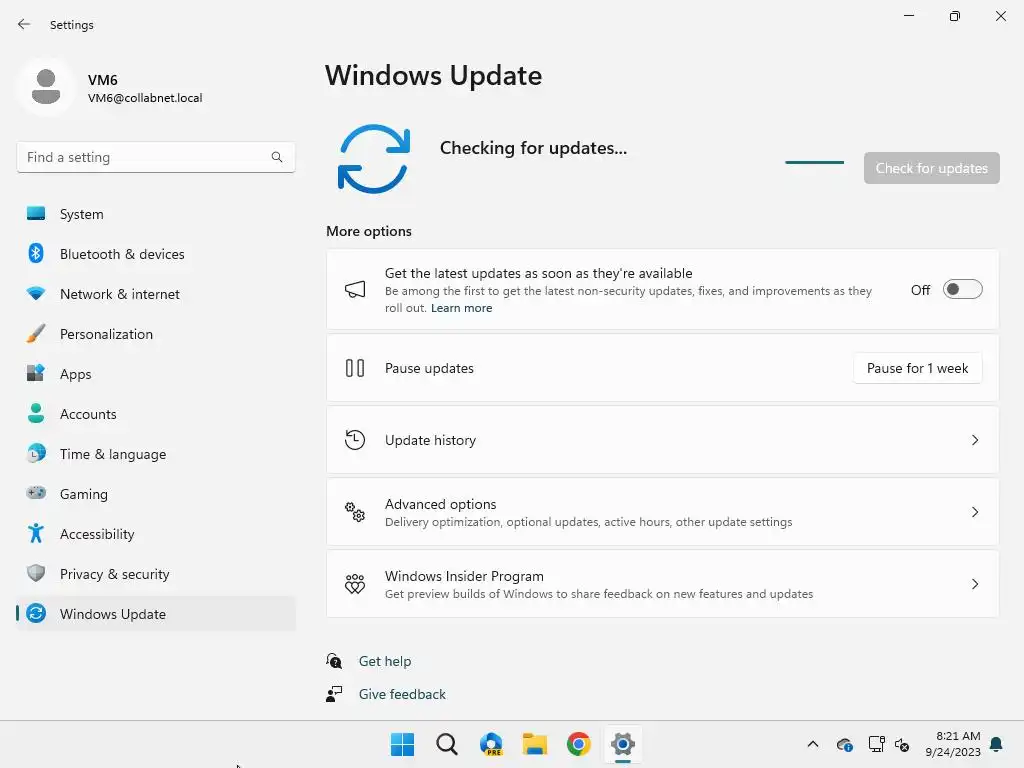Click the clock showing 8:21 AM
Viewport: 1024px width, 768px height.
(957, 736)
